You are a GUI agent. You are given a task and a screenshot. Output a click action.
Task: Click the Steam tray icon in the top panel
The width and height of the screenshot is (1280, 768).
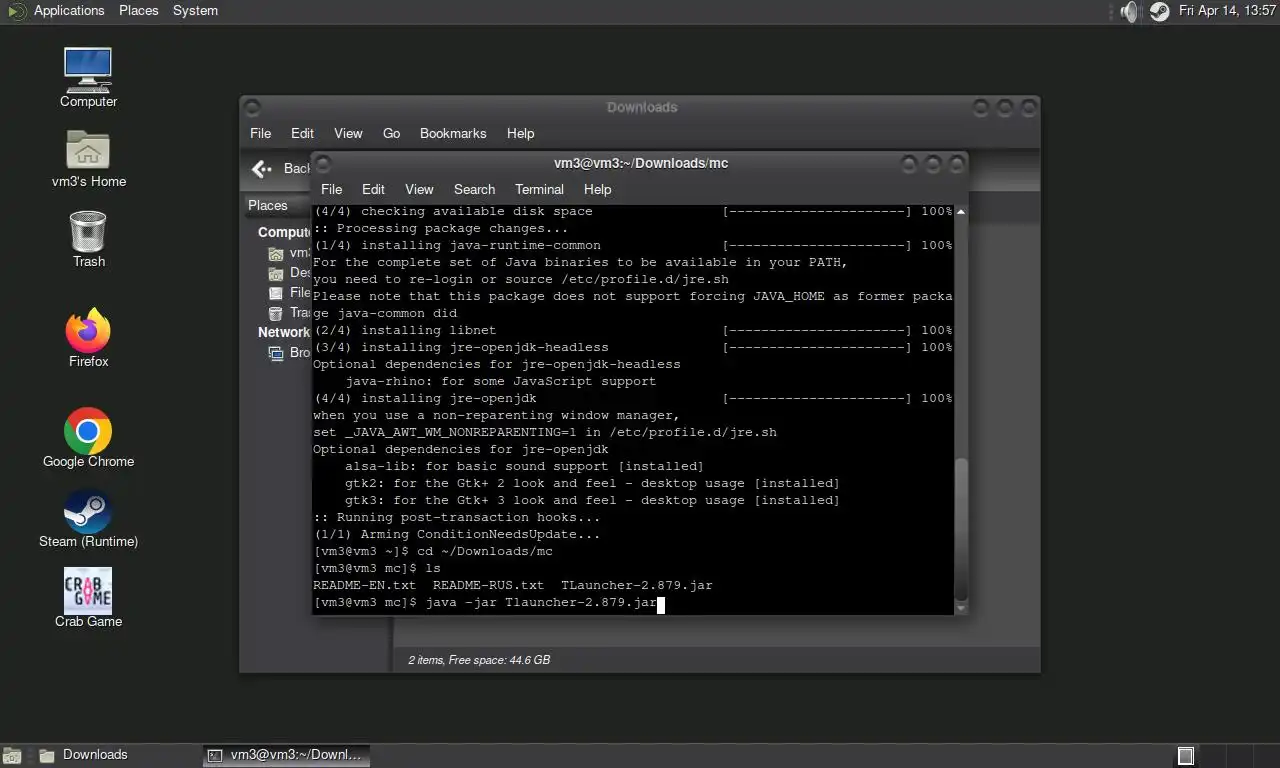click(x=1159, y=11)
